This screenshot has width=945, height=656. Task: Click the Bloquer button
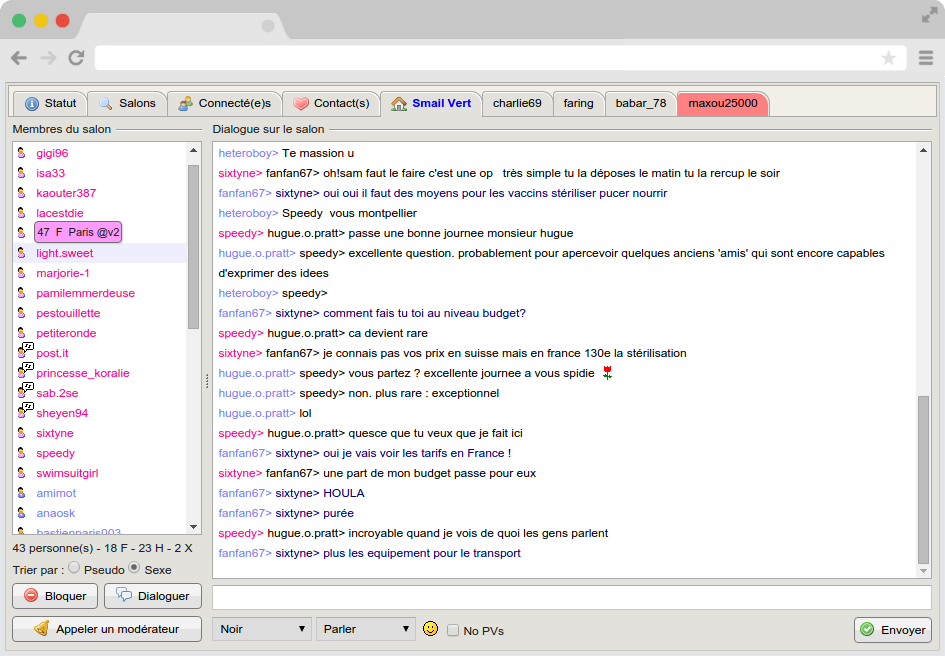point(55,596)
